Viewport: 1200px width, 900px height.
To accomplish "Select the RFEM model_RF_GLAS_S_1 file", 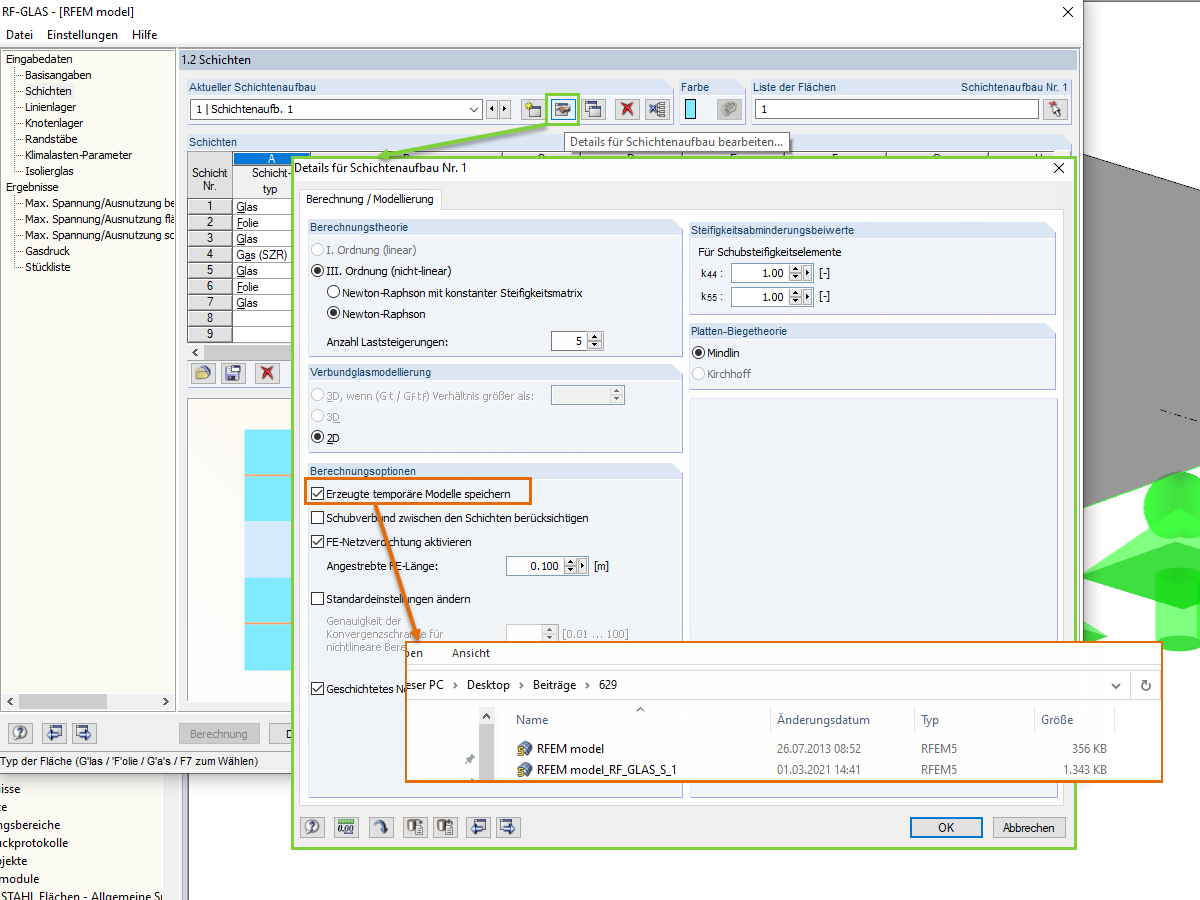I will (606, 770).
